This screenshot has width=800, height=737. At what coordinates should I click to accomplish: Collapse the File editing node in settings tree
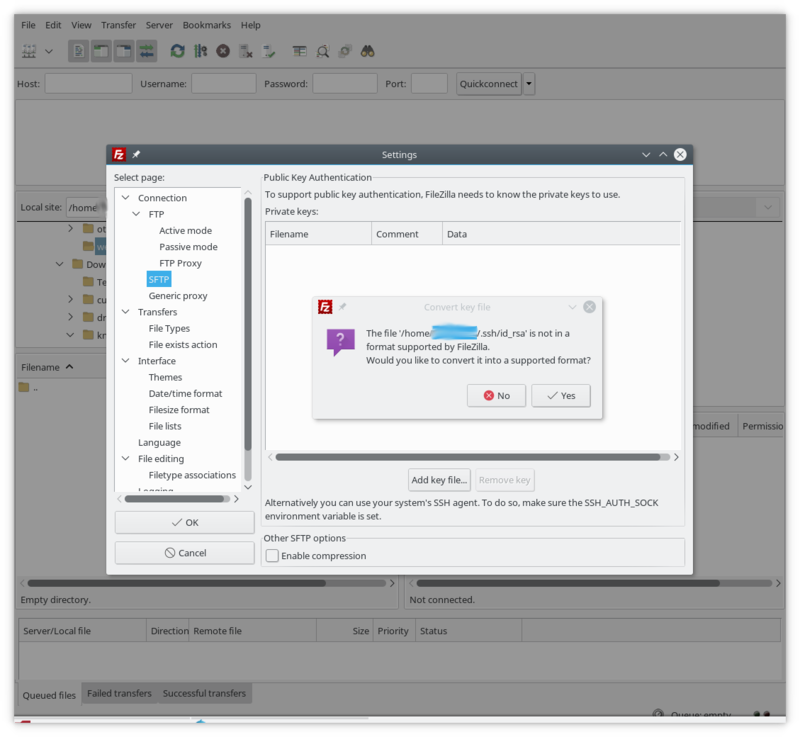[126, 459]
